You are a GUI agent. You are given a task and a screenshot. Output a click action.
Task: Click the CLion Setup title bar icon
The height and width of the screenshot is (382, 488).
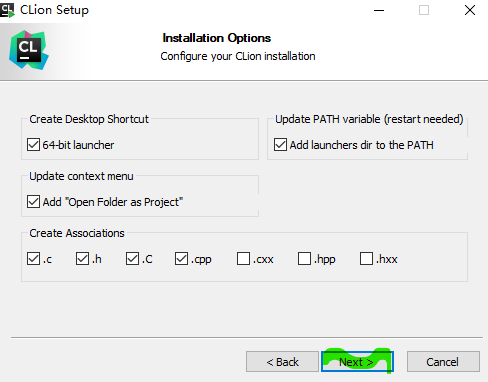click(x=7, y=10)
